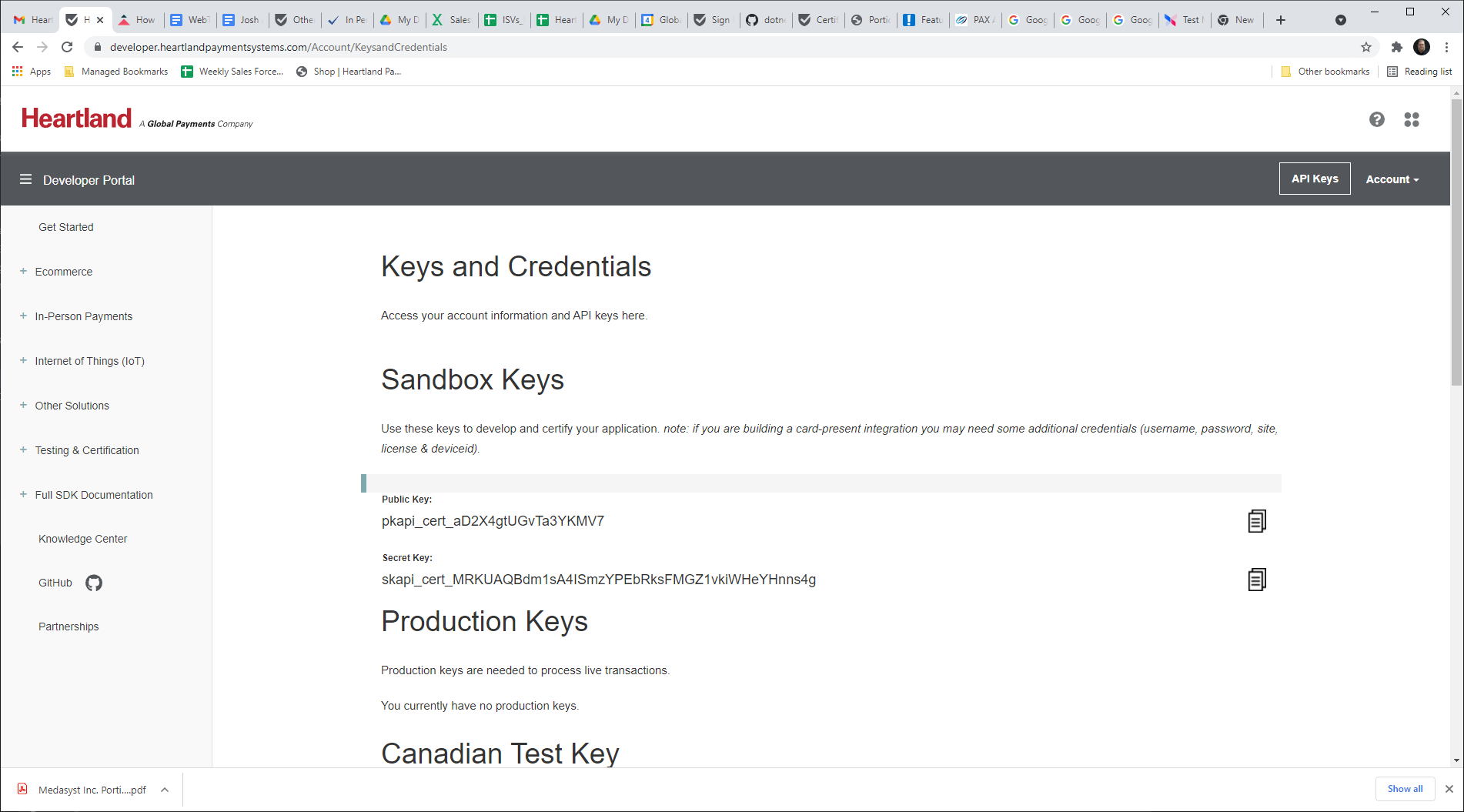The height and width of the screenshot is (812, 1464).
Task: Toggle the hamburger menu beside Developer Portal
Action: [25, 179]
